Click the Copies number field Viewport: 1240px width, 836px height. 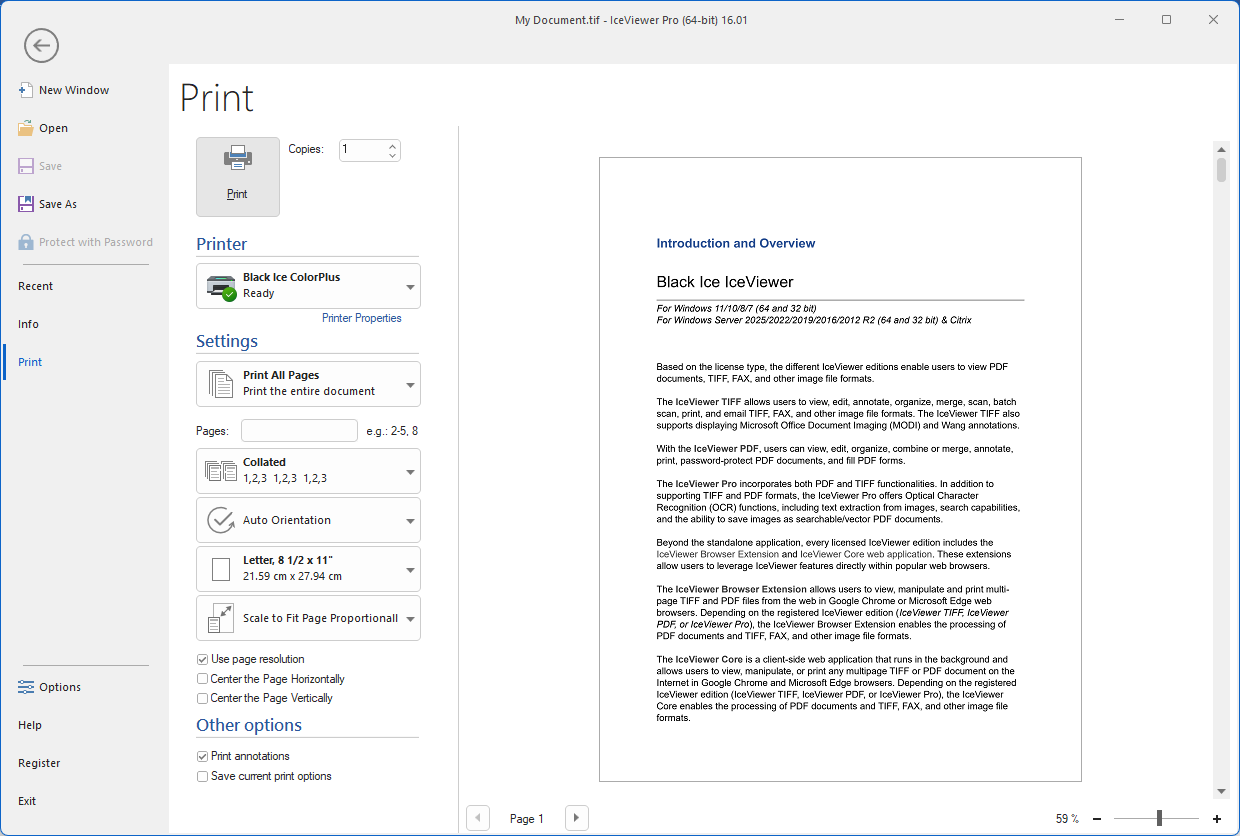click(362, 150)
